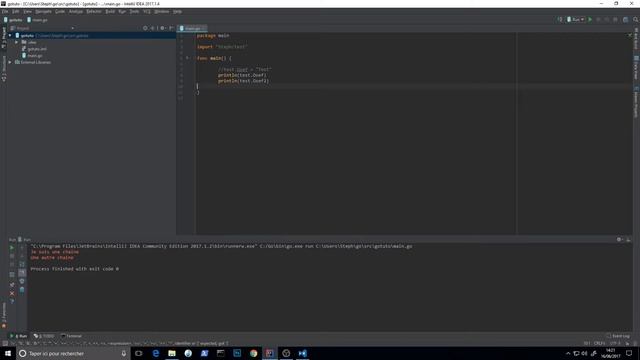Toggle soft-wrap in Run console

(x=22, y=264)
